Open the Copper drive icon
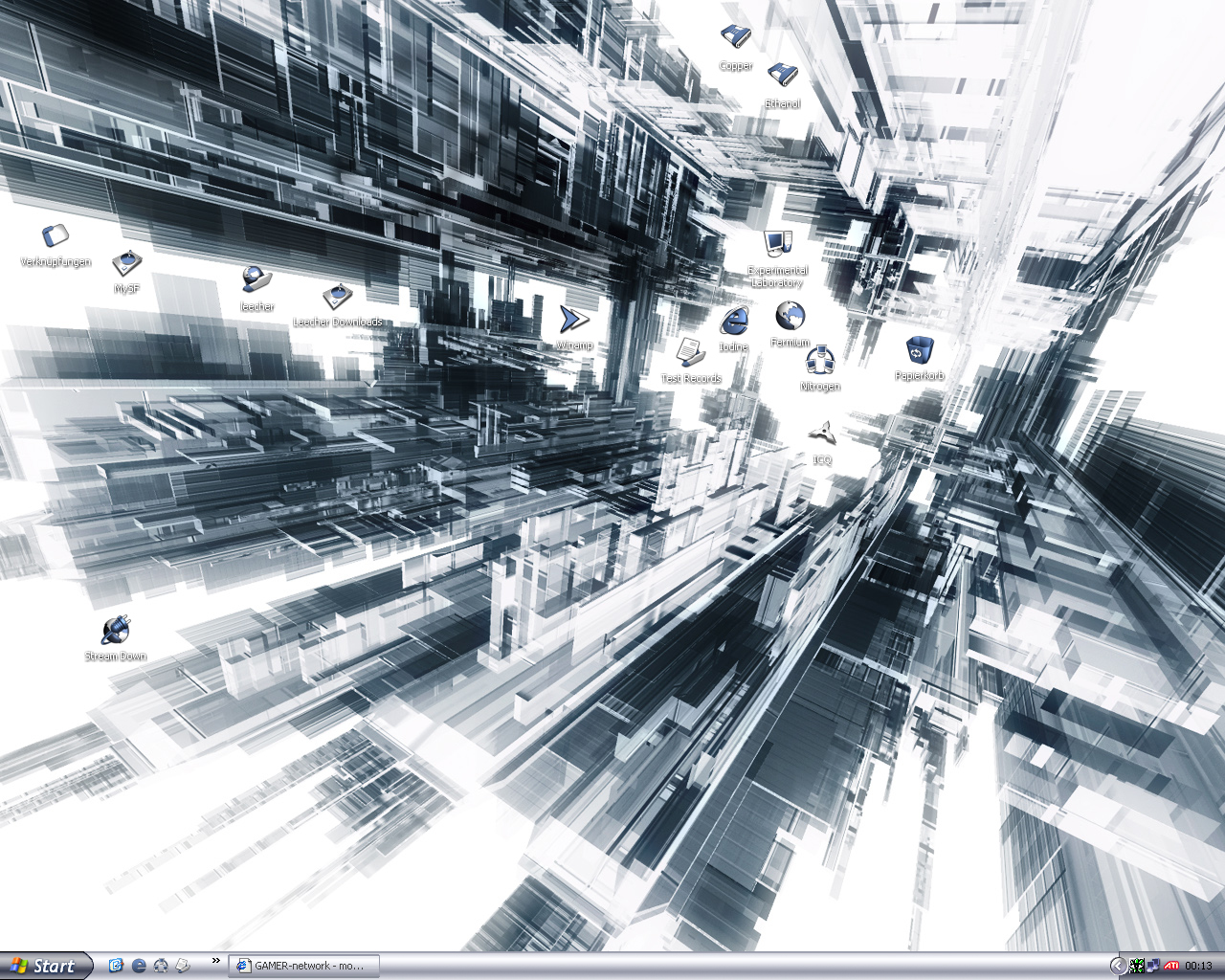 [x=735, y=38]
